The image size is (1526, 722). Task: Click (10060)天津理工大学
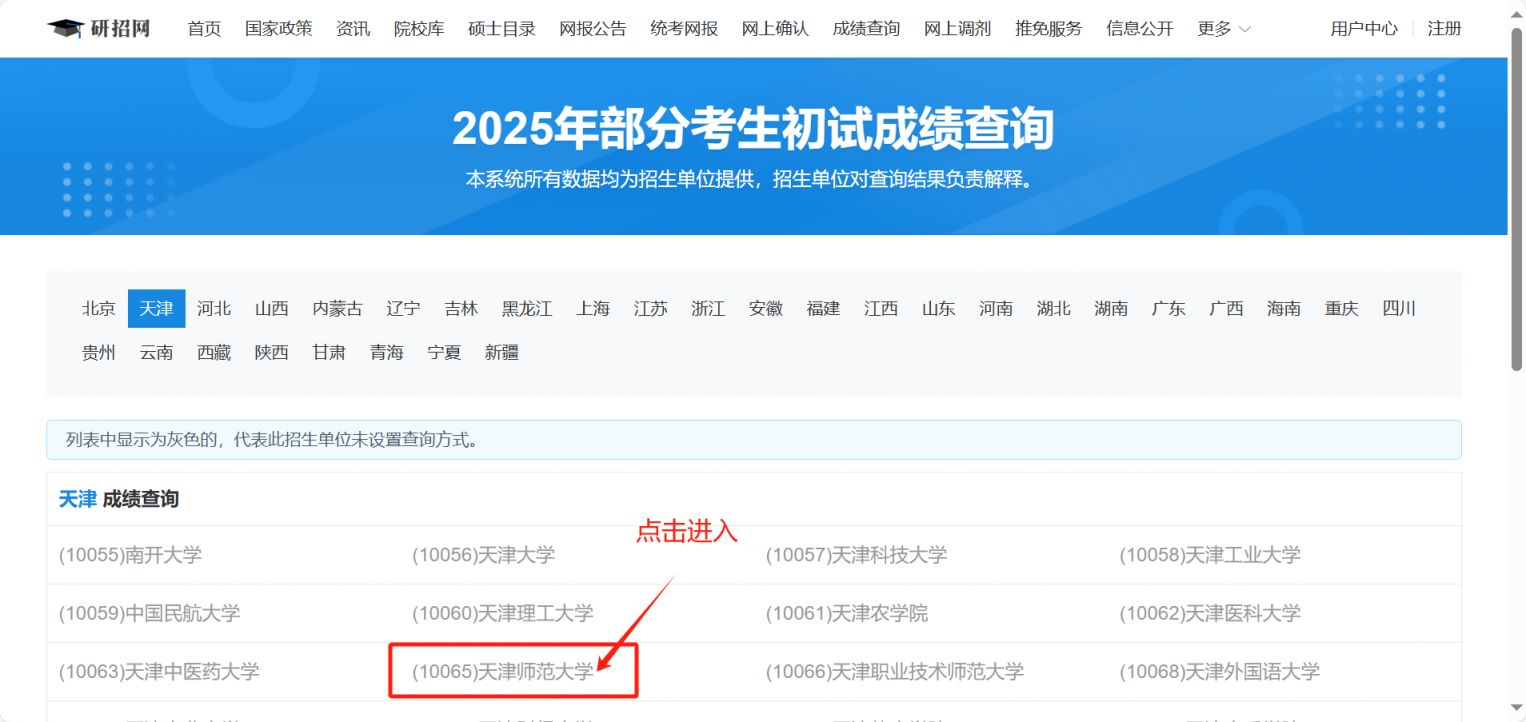coord(503,613)
